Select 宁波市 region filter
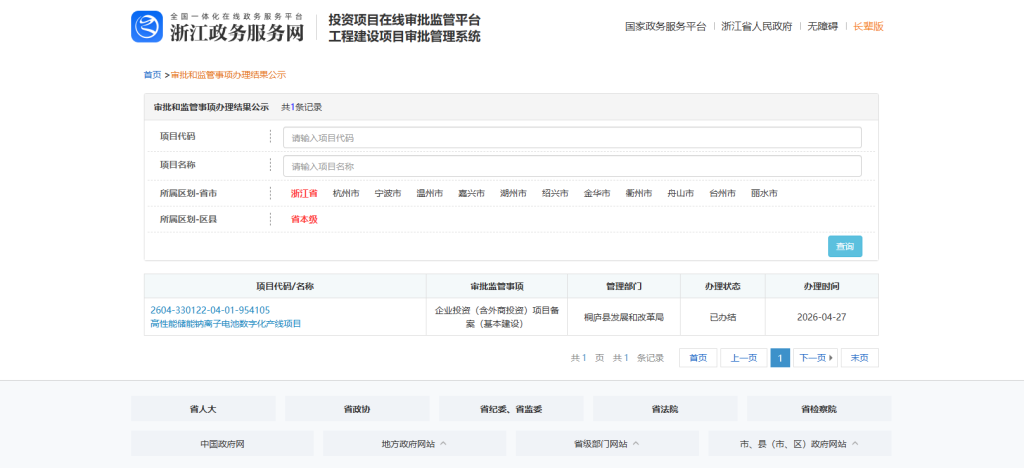 pyautogui.click(x=387, y=193)
